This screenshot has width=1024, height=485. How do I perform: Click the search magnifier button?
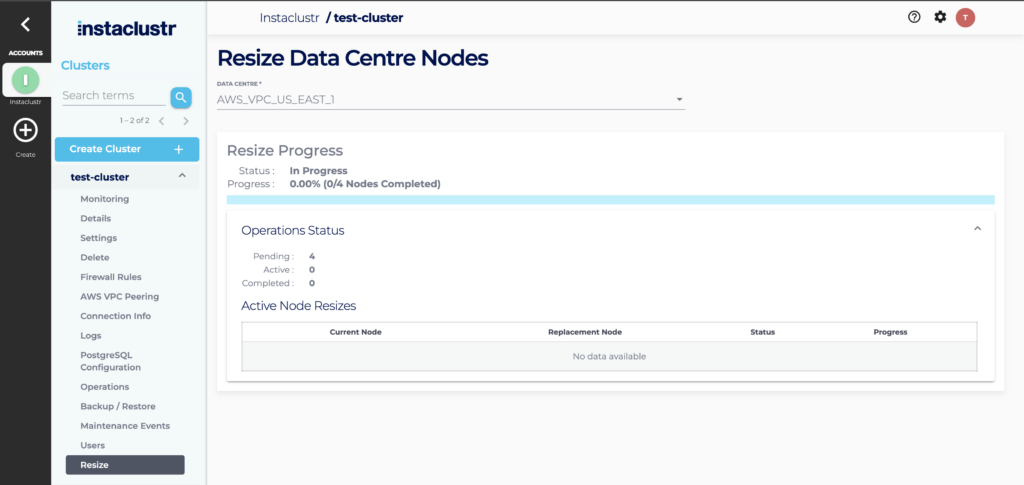[180, 97]
